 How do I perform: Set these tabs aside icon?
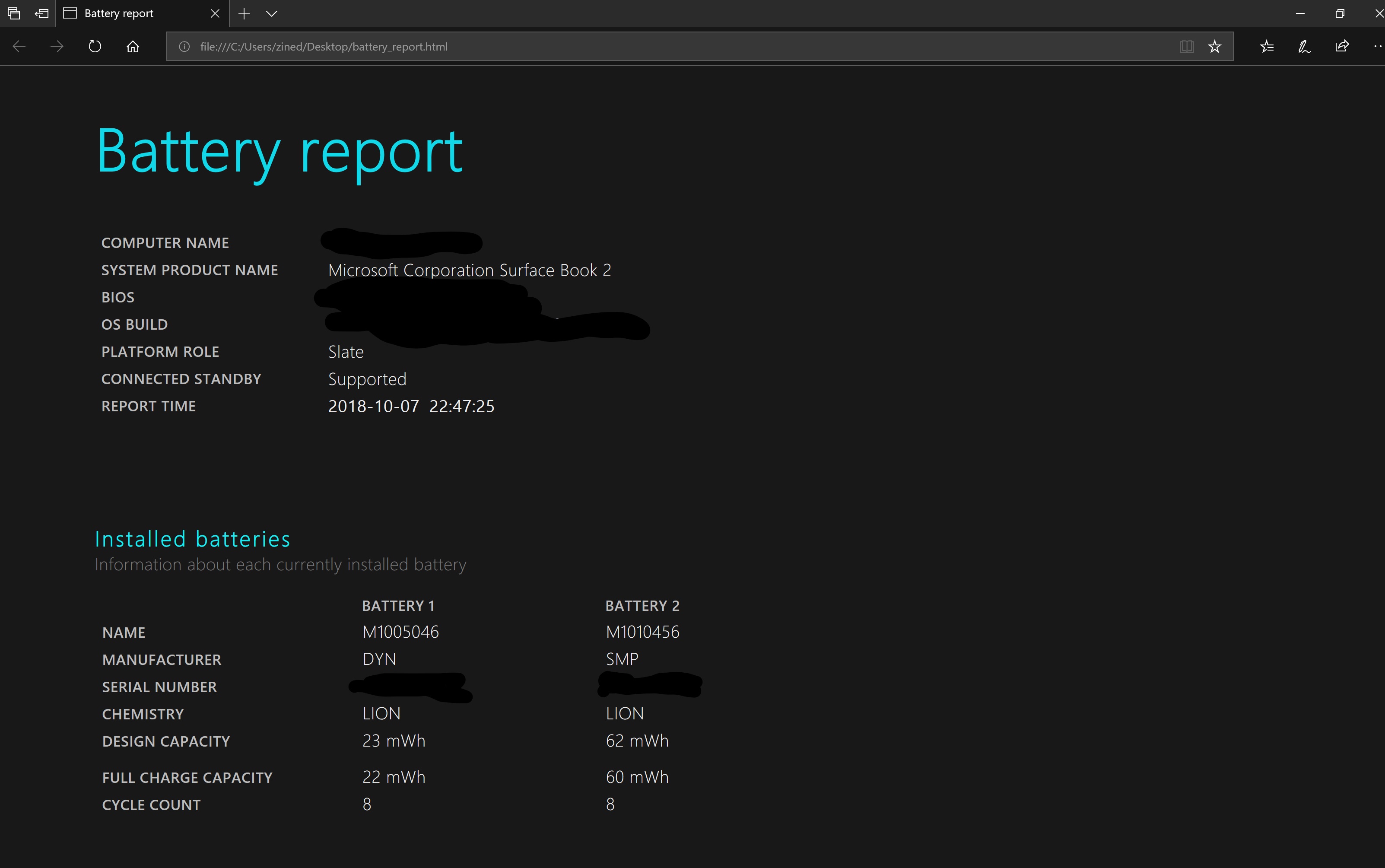point(41,13)
